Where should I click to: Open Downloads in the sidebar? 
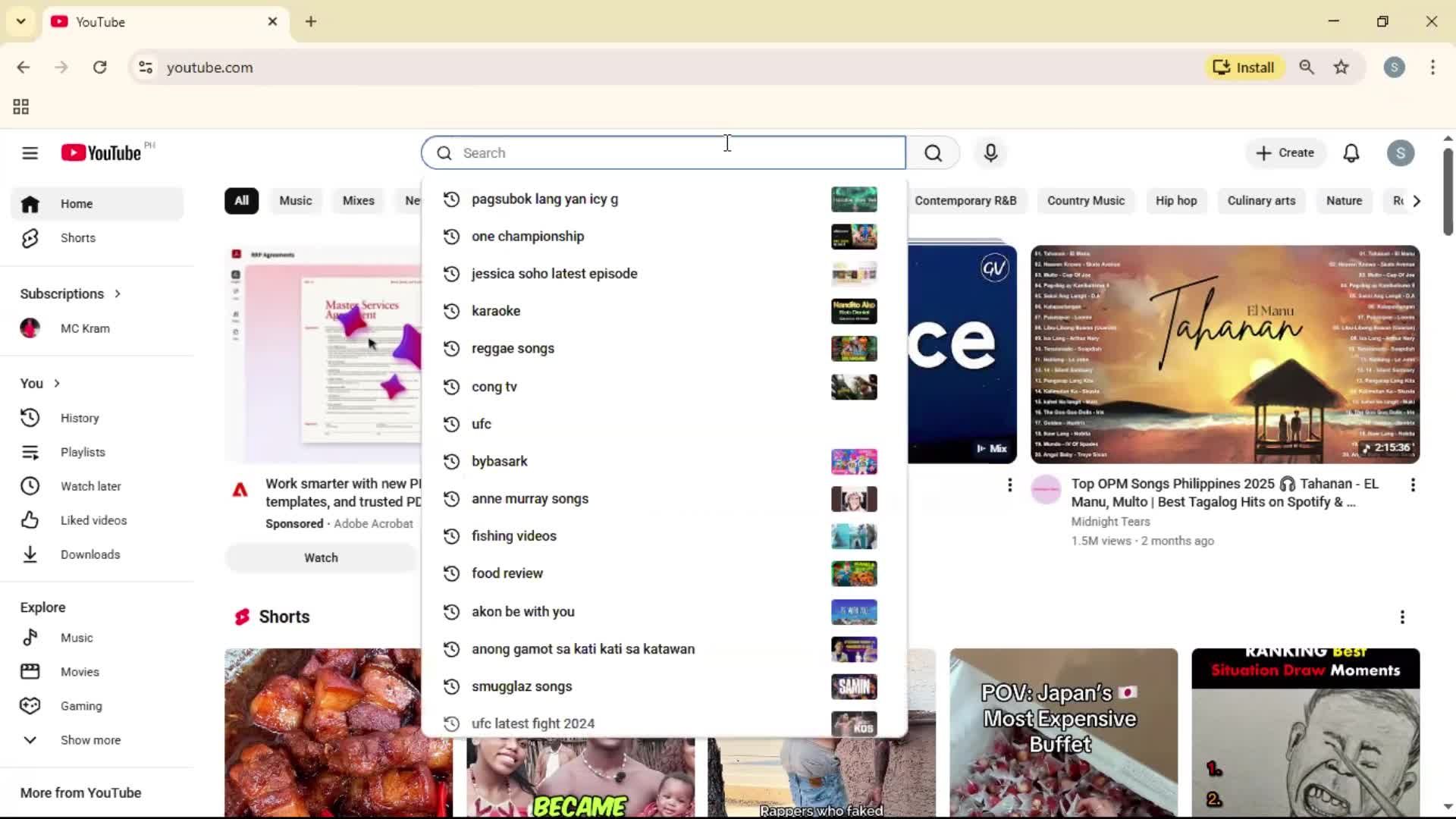click(x=89, y=554)
